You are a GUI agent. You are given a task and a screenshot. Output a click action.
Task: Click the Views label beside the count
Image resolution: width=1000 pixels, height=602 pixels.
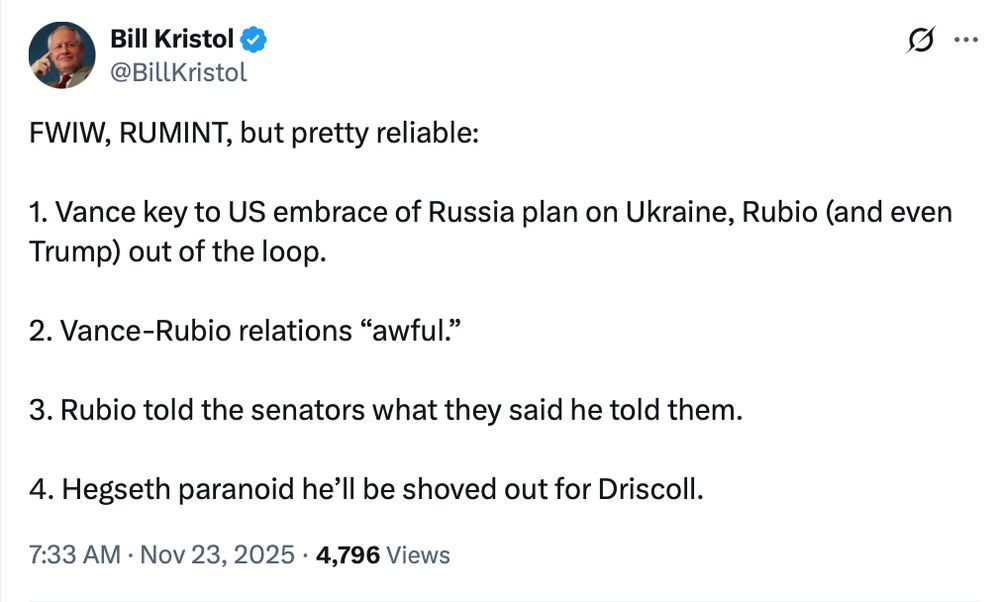418,555
